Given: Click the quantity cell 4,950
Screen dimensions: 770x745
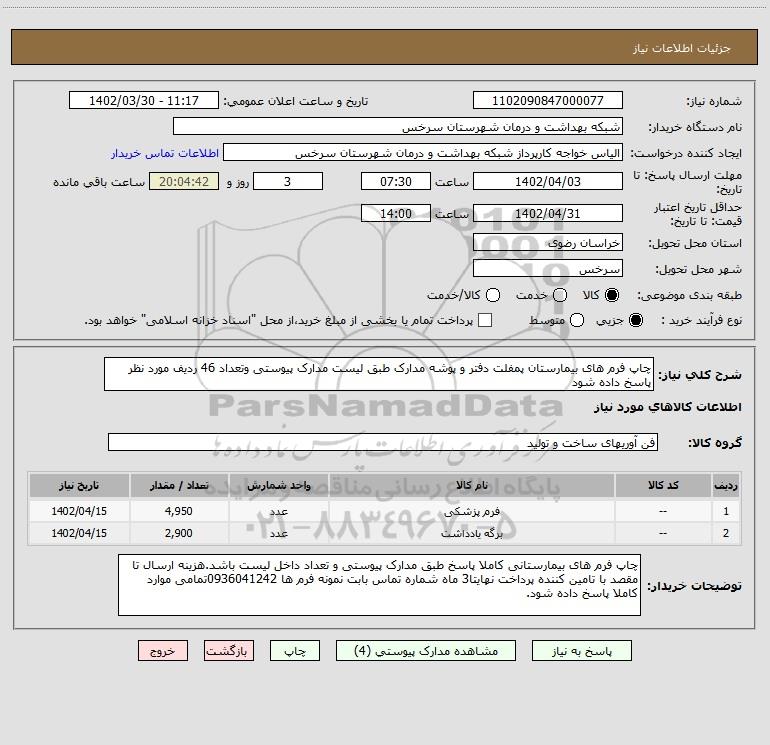Looking at the screenshot, I should pyautogui.click(x=179, y=511).
